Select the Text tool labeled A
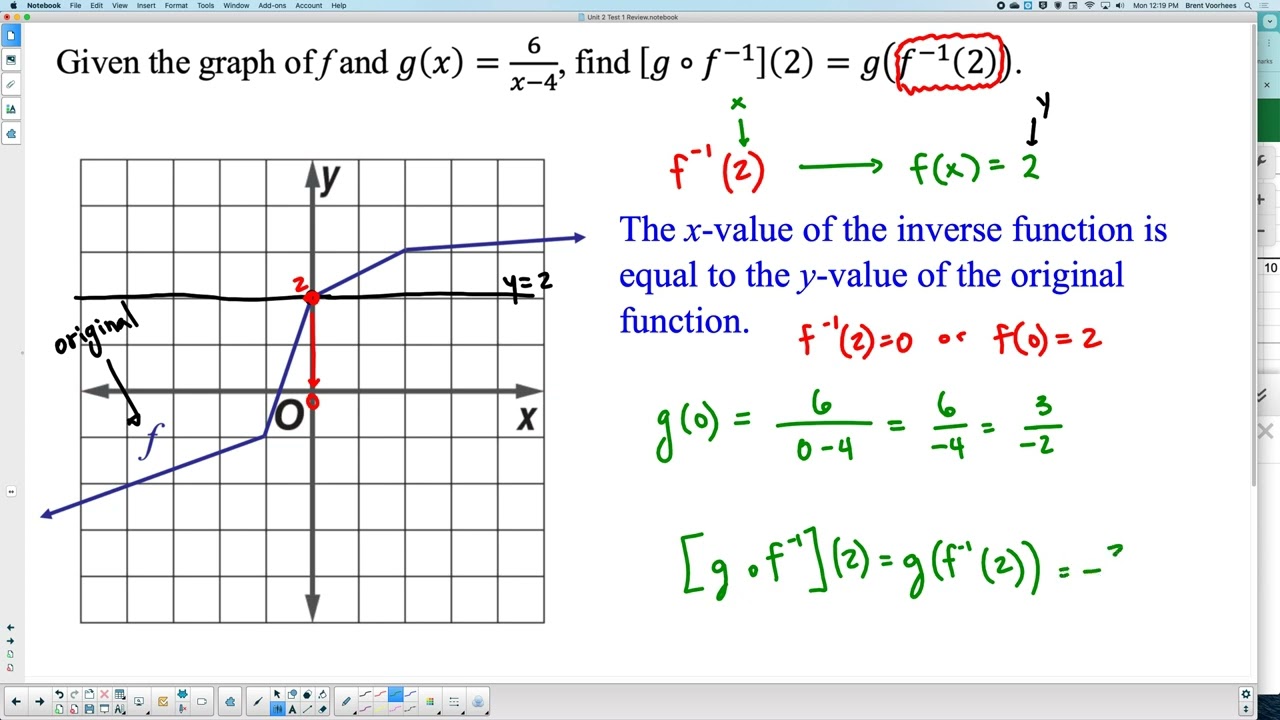Image resolution: width=1280 pixels, height=720 pixels. [x=292, y=709]
